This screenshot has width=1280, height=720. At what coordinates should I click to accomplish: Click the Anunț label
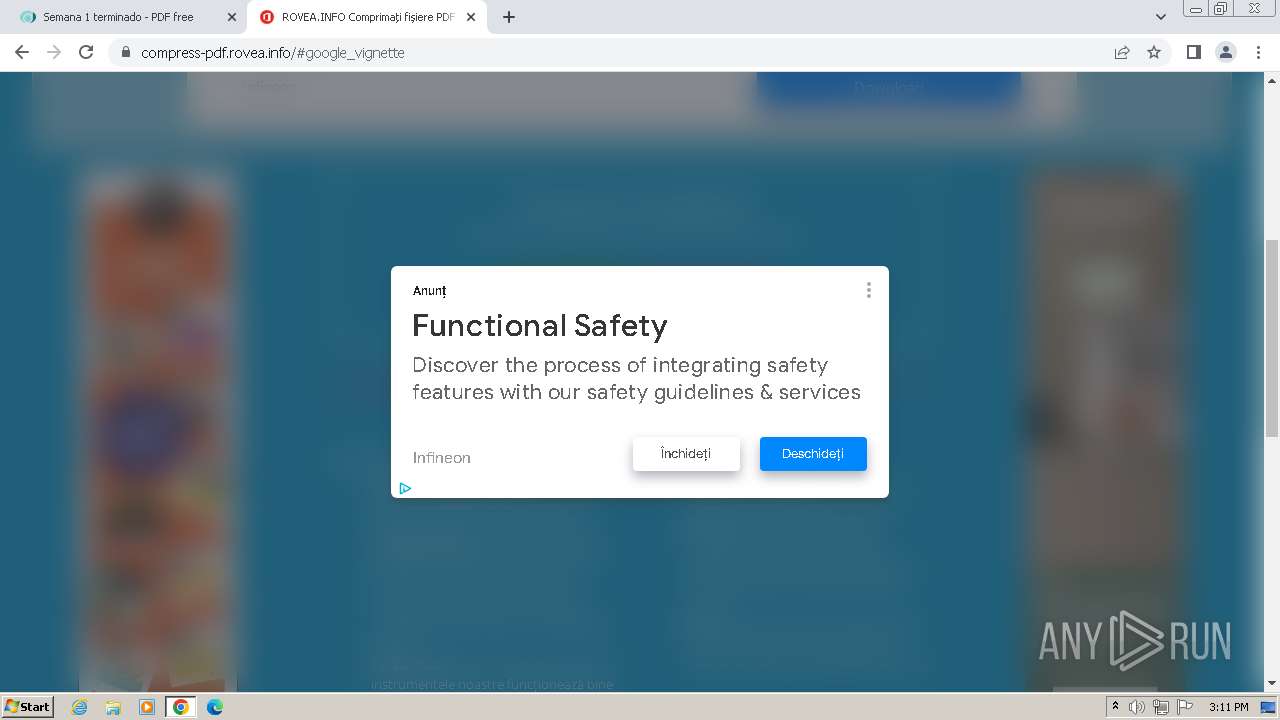point(429,291)
